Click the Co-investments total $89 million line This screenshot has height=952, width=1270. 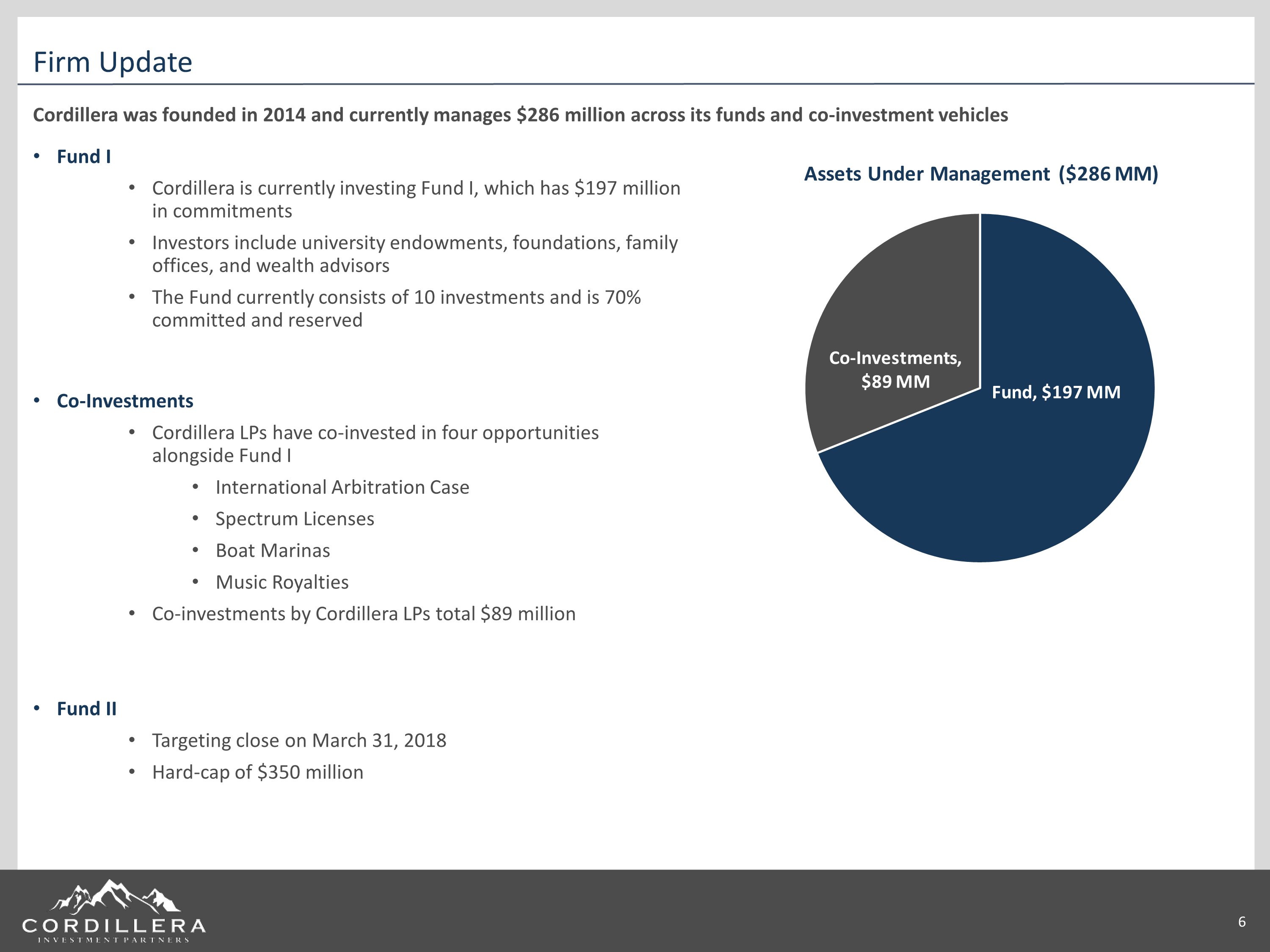(x=363, y=614)
